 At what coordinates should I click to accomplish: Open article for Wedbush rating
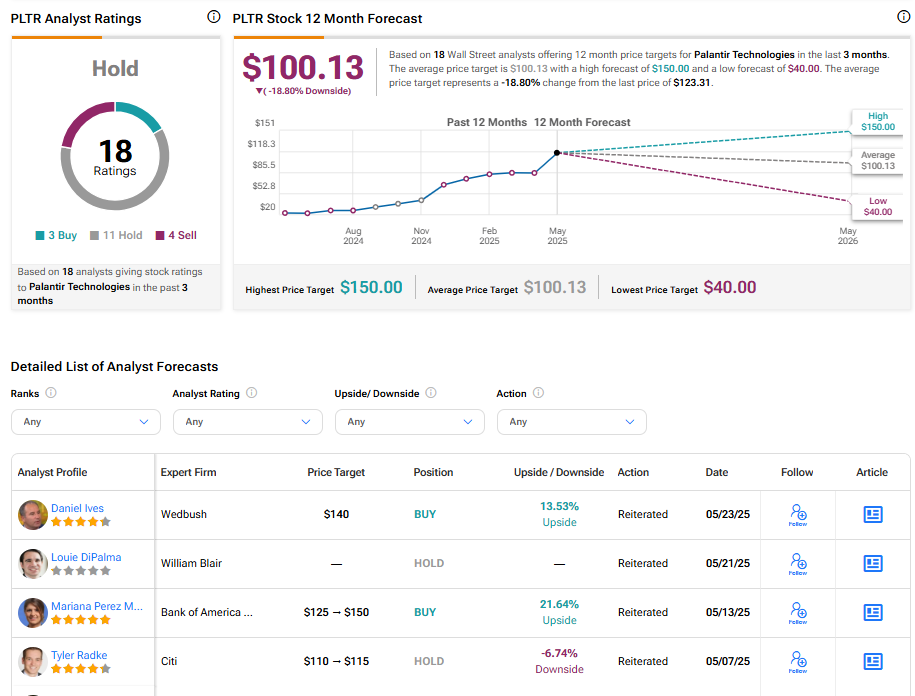click(x=873, y=514)
